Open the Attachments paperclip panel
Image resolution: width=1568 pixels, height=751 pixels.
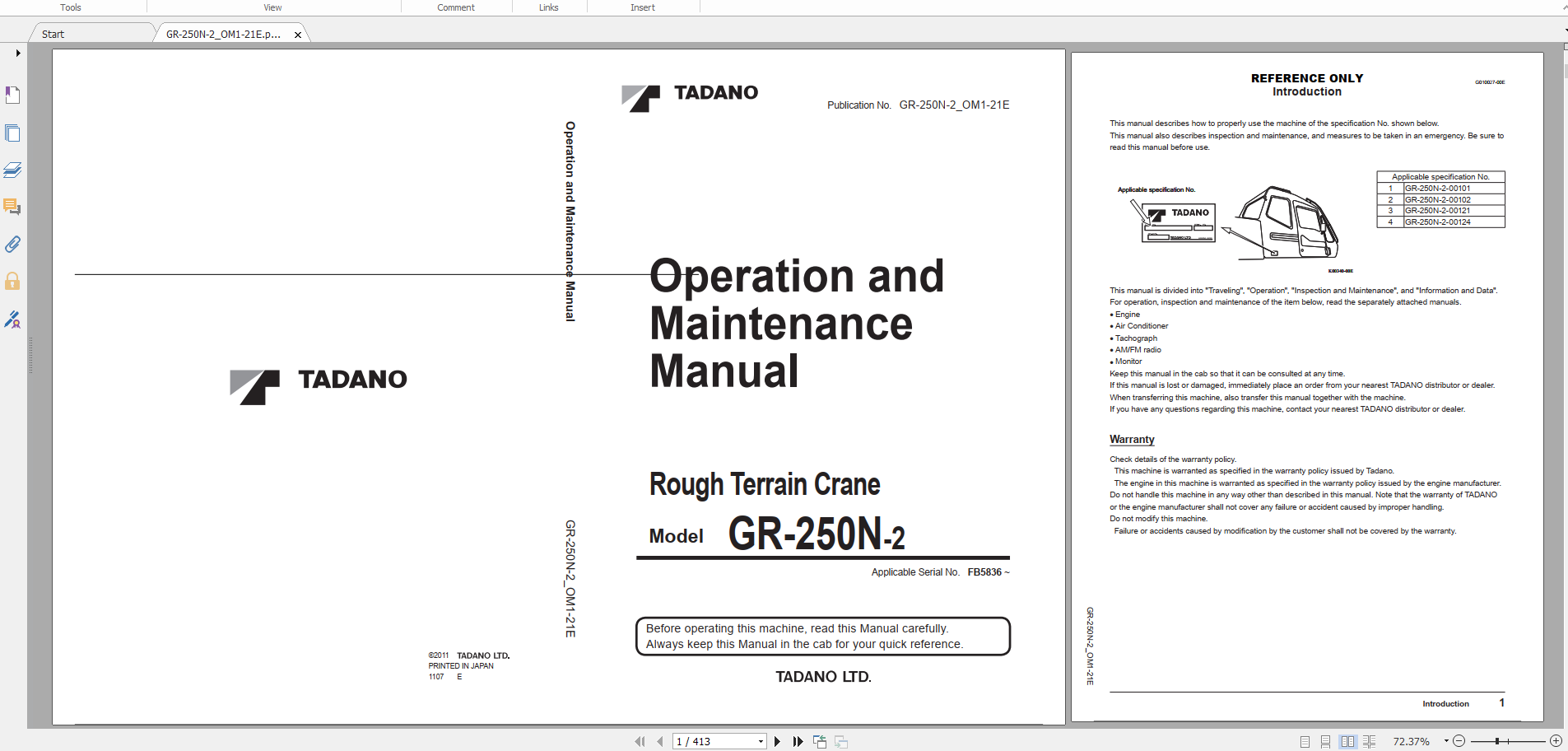[12, 244]
